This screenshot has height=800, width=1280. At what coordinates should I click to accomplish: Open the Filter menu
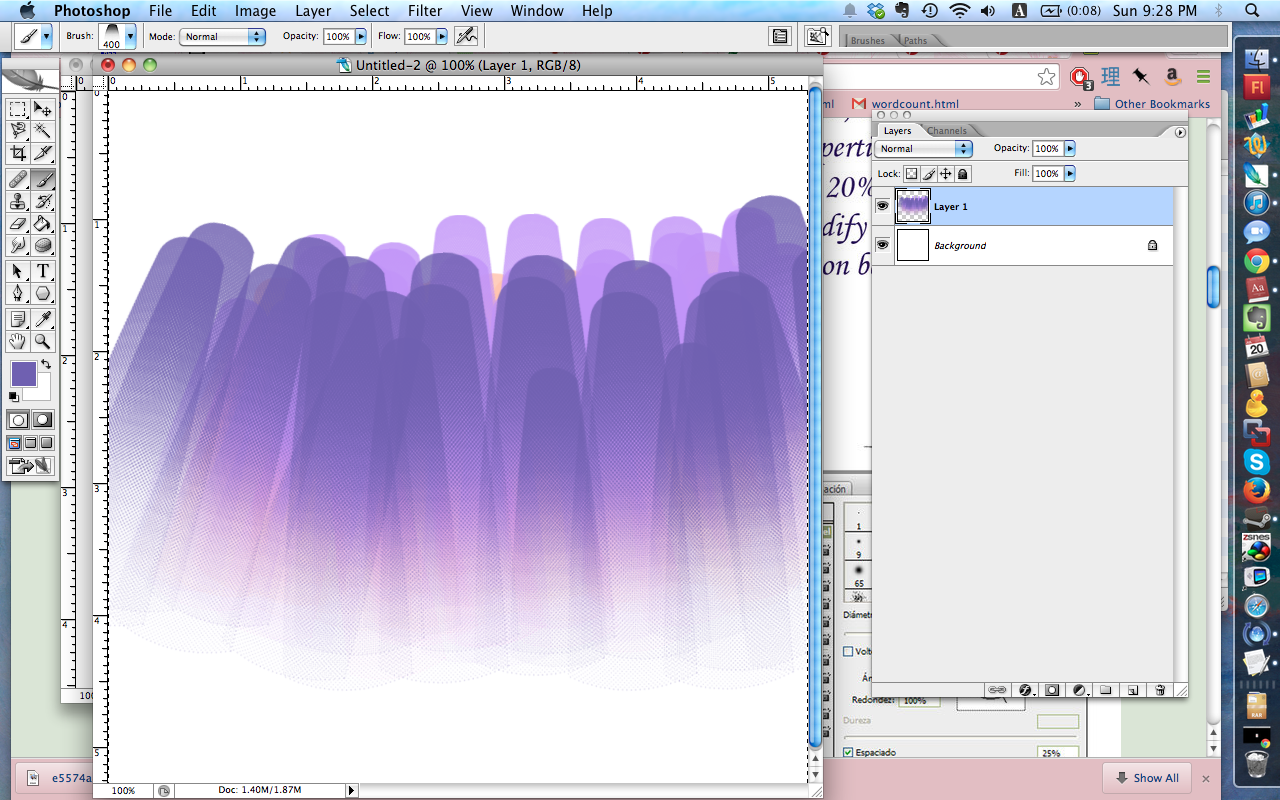425,11
